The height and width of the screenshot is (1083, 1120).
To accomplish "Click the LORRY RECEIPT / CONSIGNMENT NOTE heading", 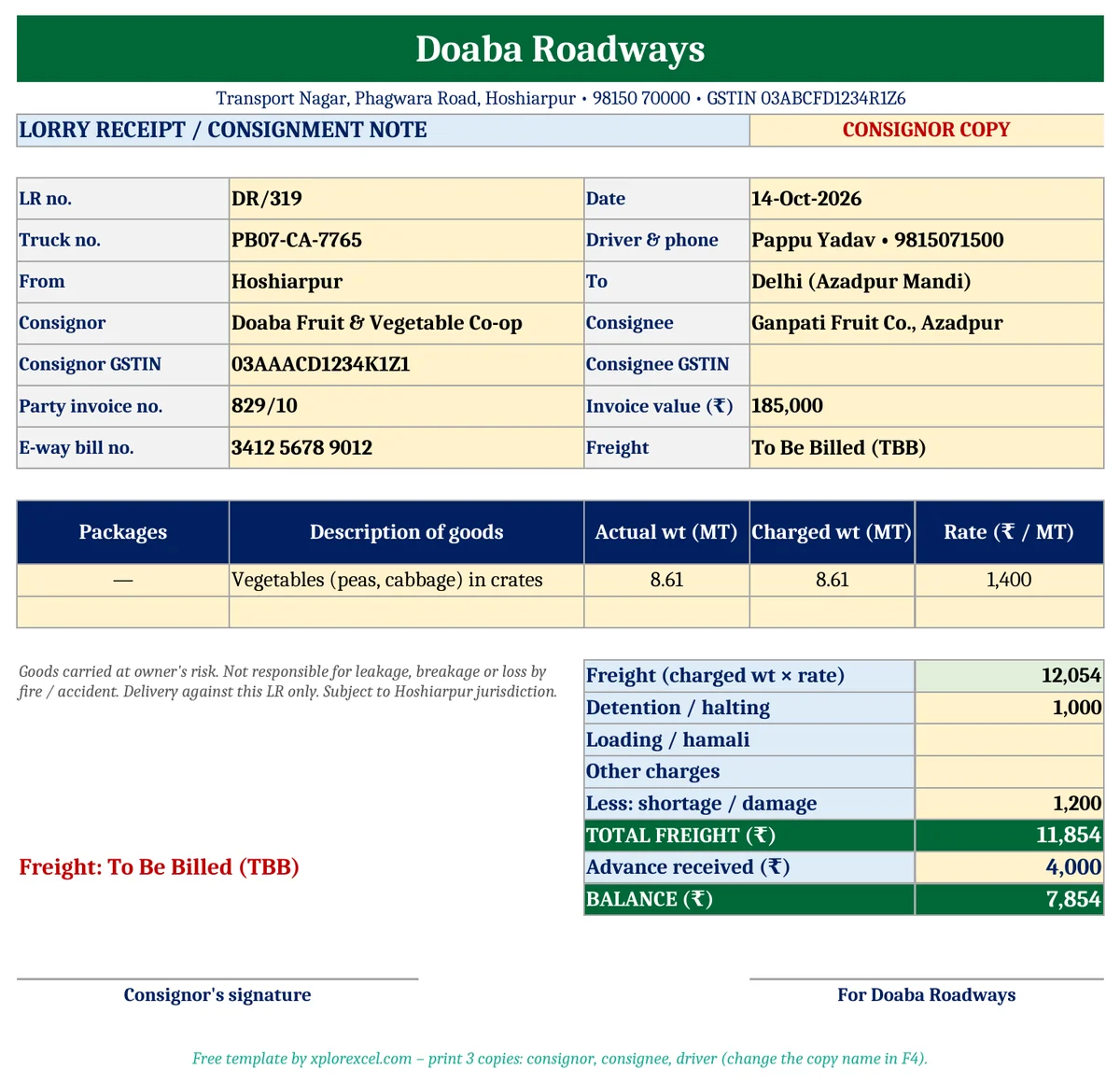I will tap(383, 130).
